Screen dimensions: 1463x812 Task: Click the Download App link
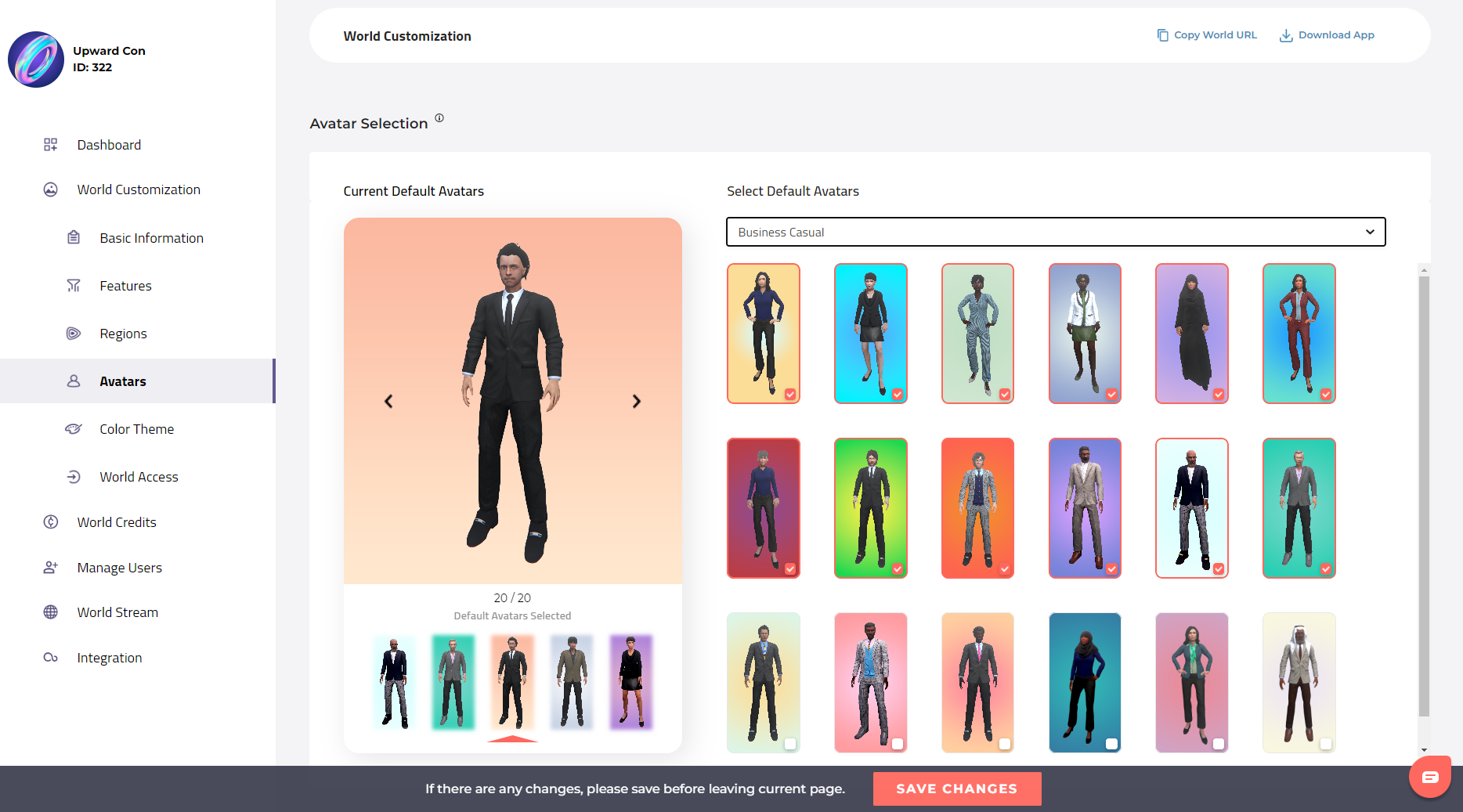[1327, 35]
